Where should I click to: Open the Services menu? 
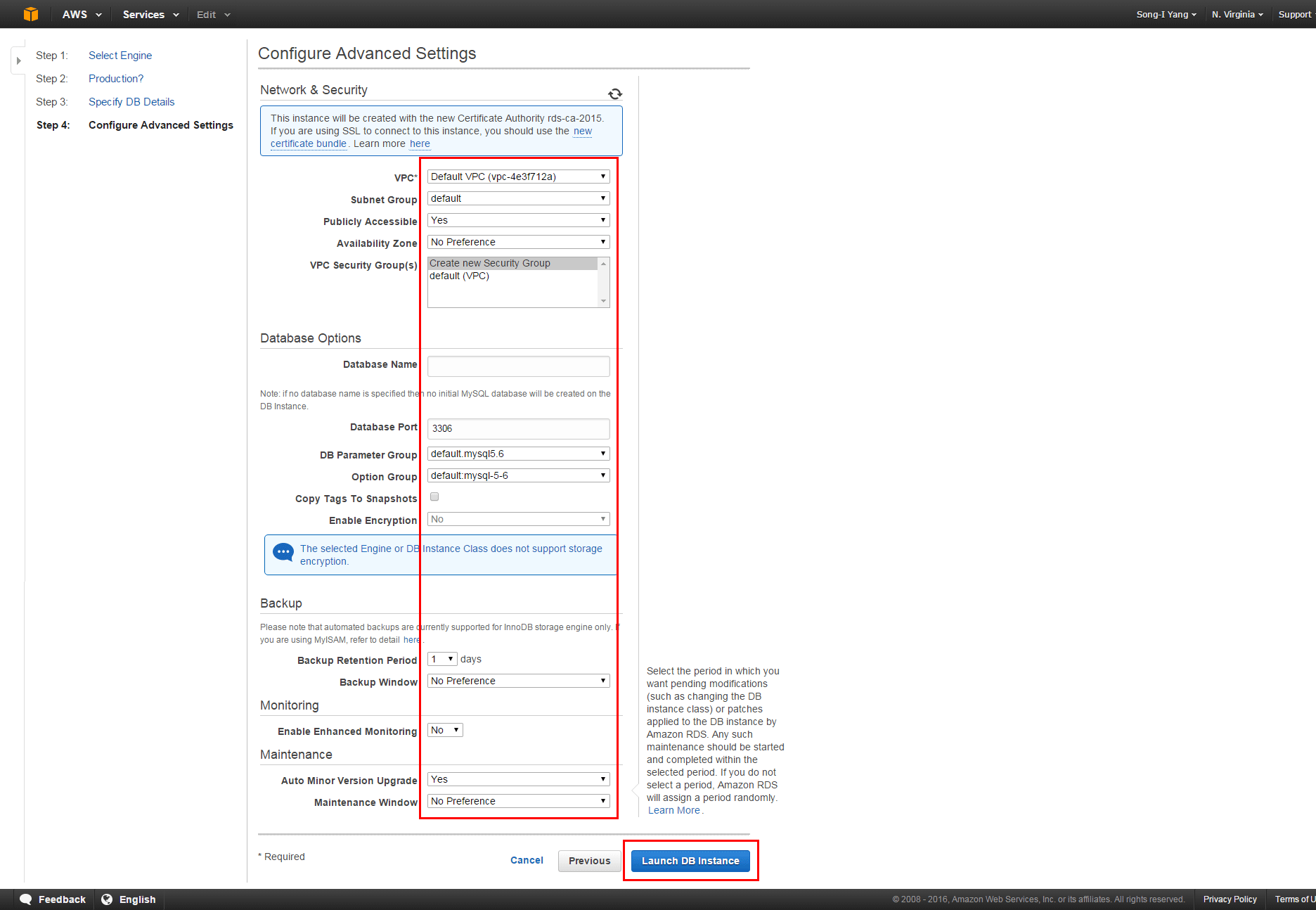(x=150, y=15)
